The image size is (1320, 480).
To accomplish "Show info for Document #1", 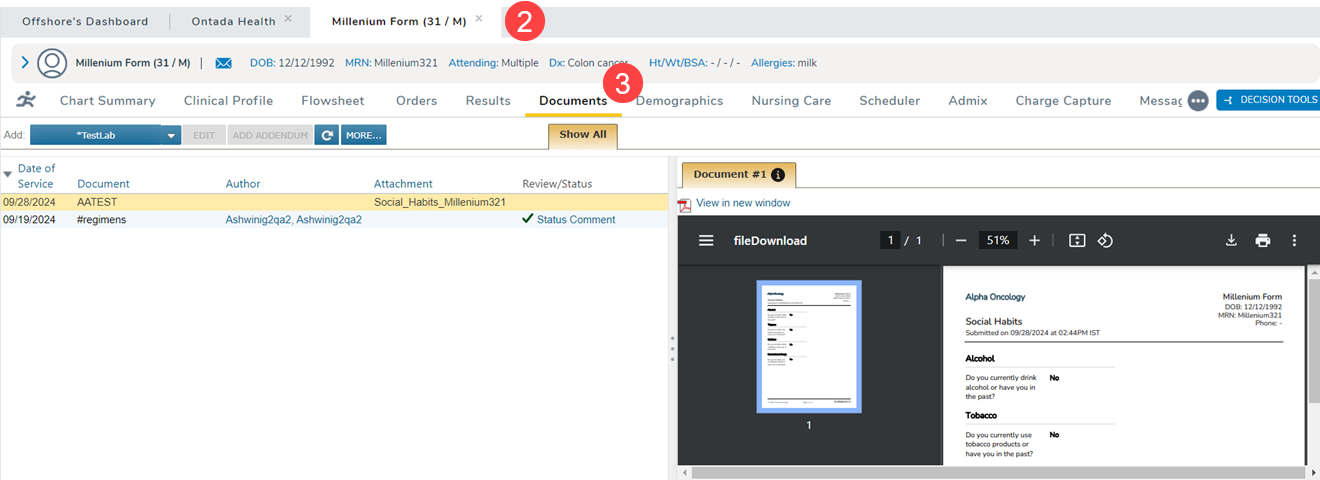I will coord(778,175).
